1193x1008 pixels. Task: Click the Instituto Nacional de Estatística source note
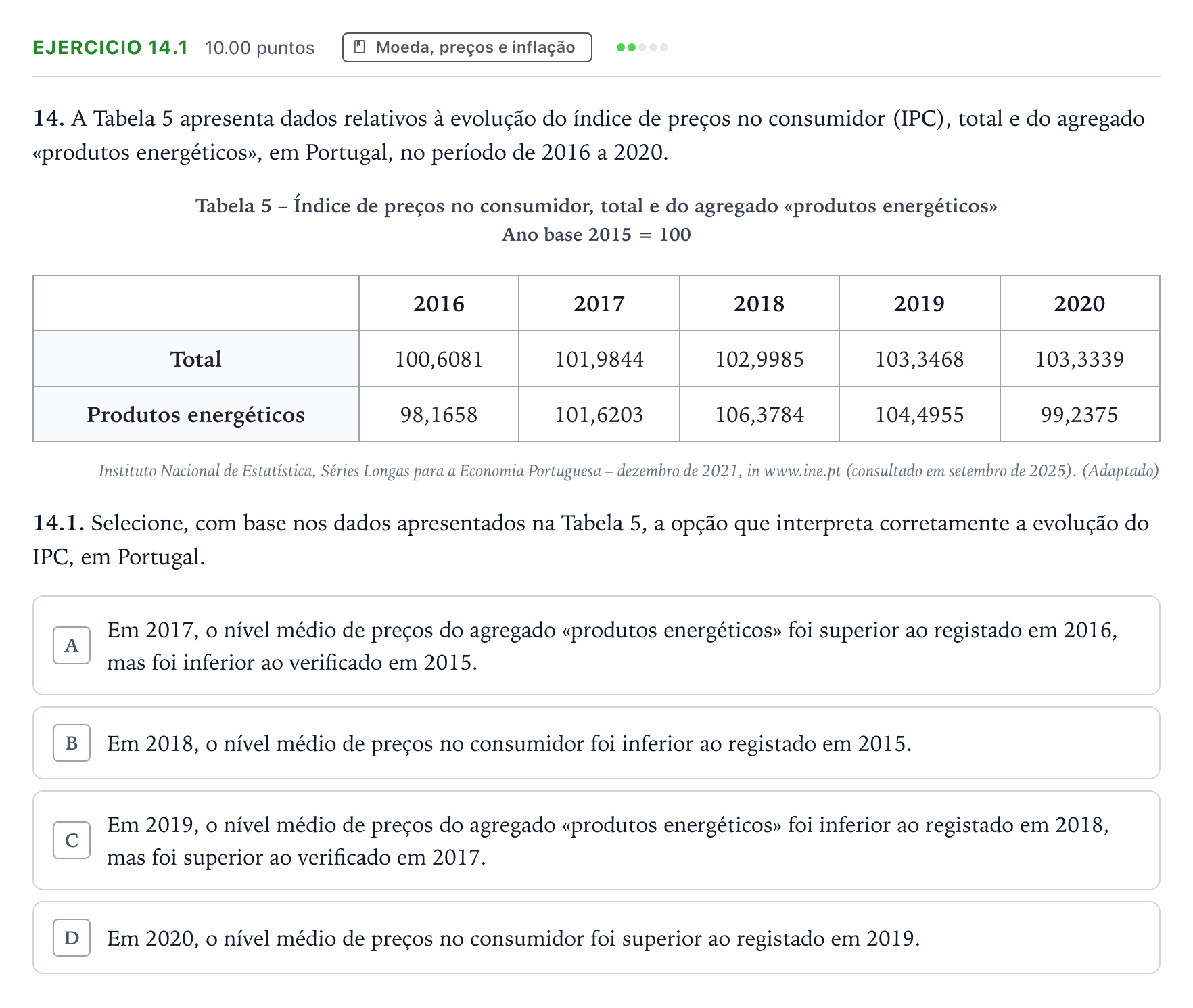(629, 471)
